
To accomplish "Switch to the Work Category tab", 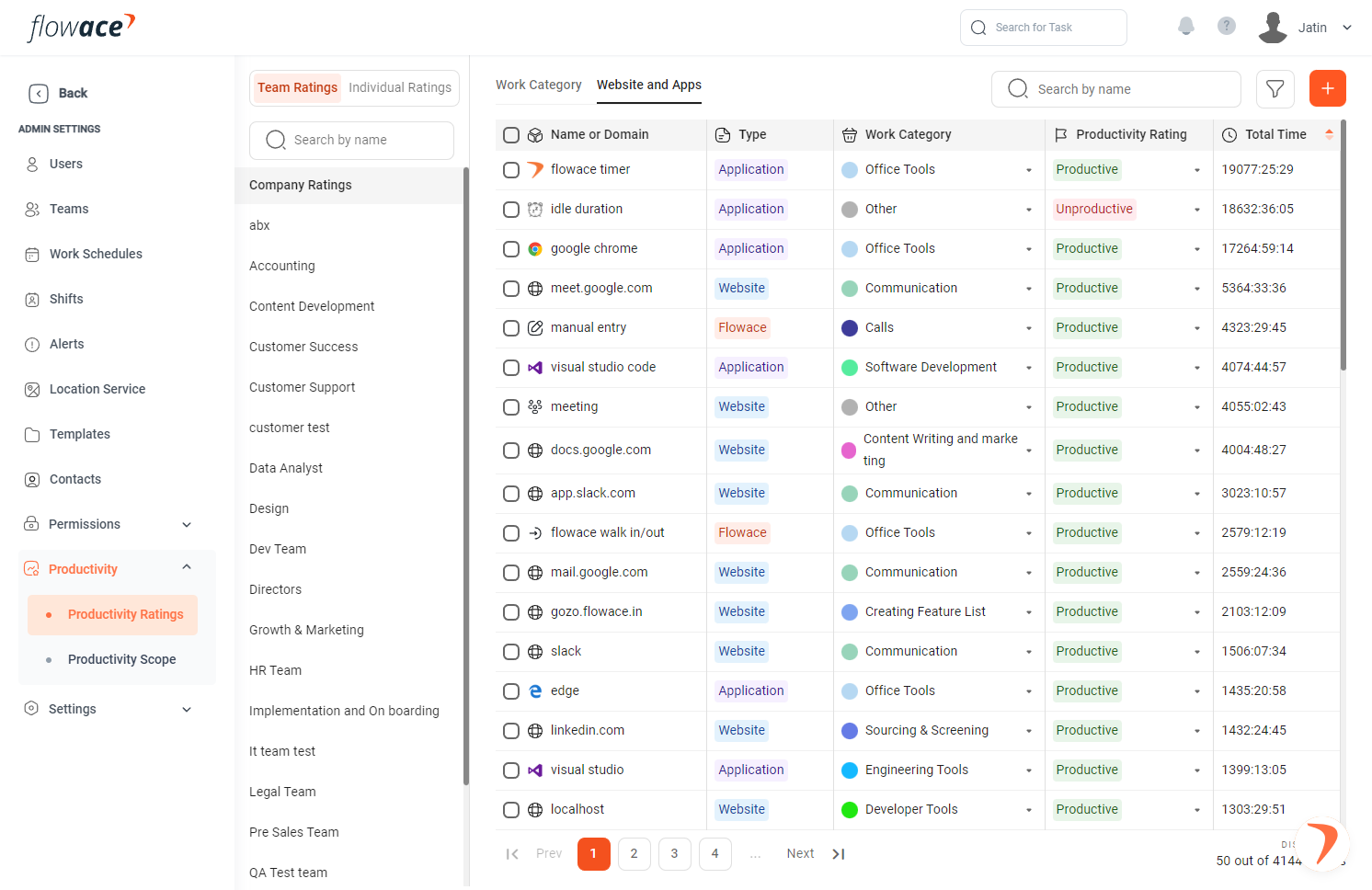I will click(539, 85).
